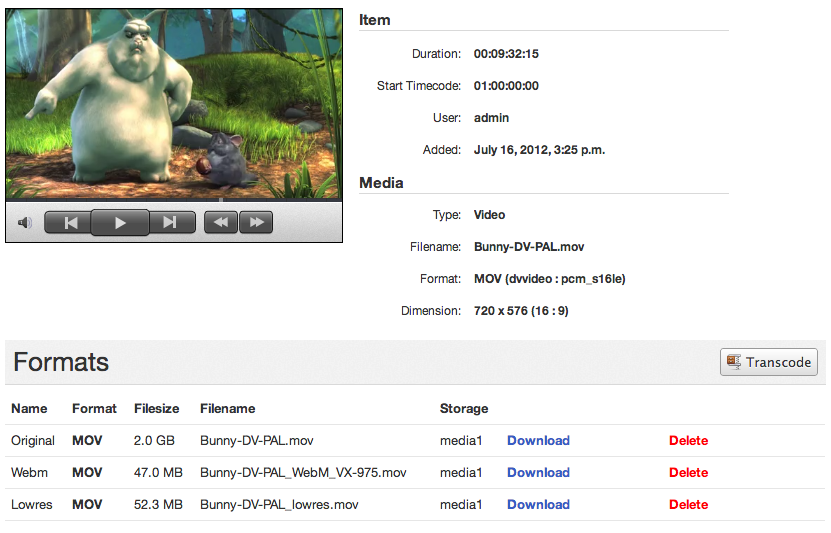Click the Storage column header
Screen dimensions: 831x533
464,408
